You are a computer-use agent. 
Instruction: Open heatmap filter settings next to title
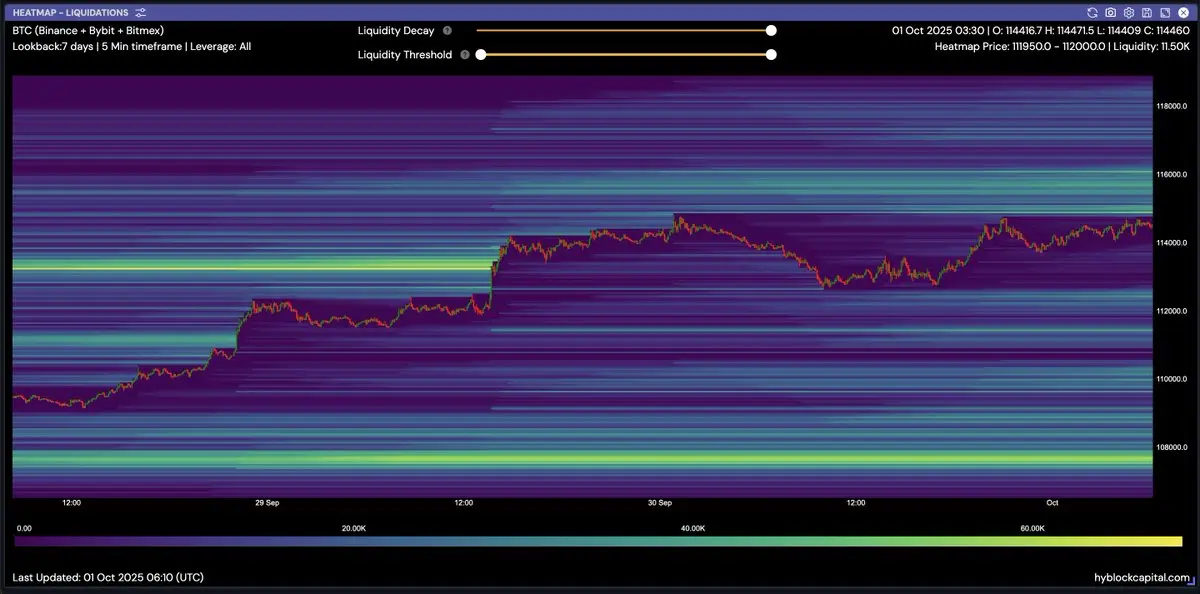pos(140,12)
